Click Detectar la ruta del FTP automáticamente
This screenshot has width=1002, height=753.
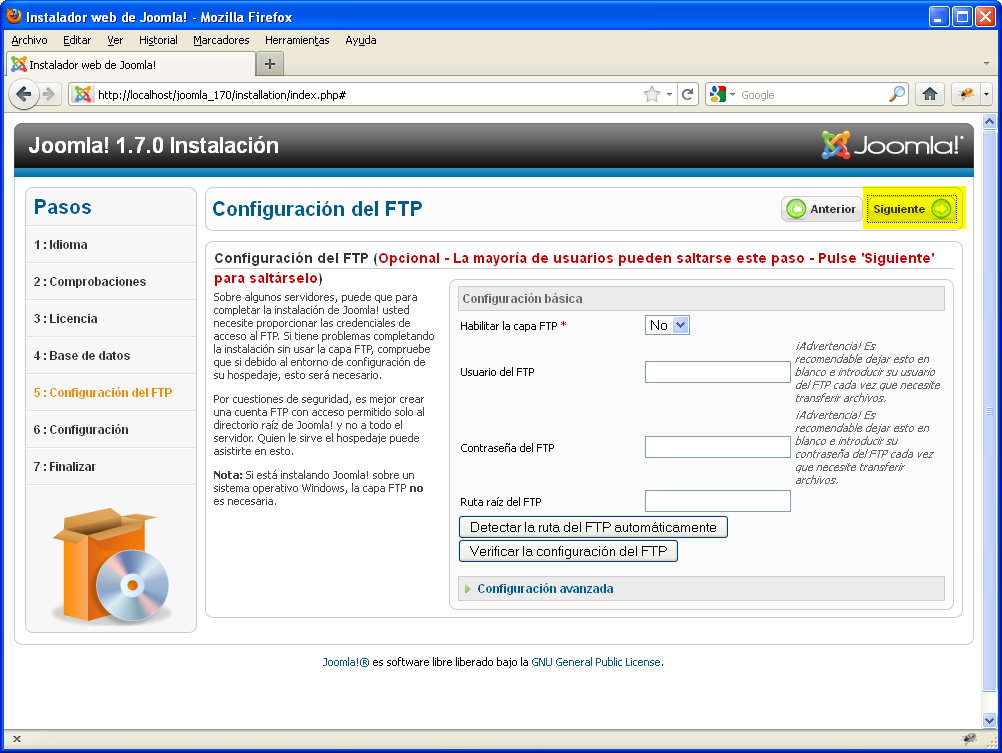pos(593,527)
